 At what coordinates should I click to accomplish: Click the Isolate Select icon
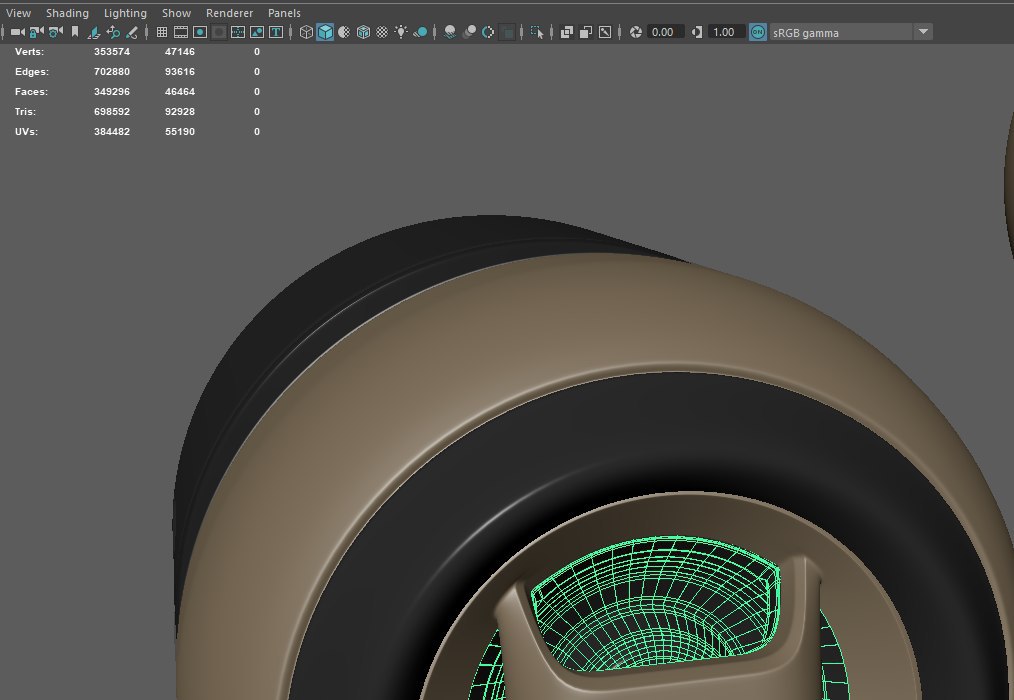[537, 32]
